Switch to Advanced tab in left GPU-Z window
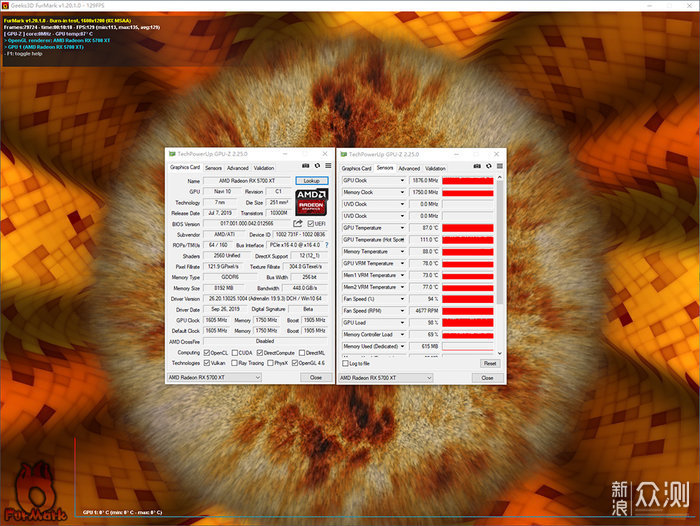700x526 pixels. click(238, 168)
